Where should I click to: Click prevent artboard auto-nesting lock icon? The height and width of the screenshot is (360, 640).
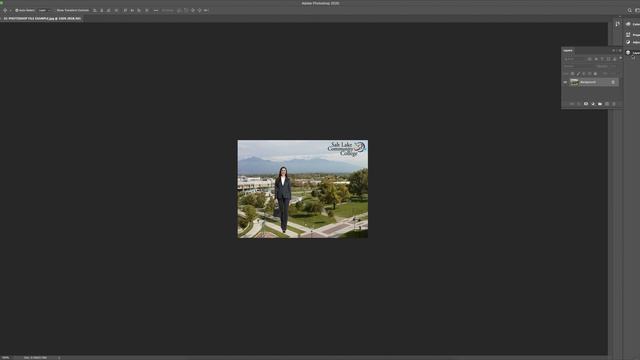[590, 74]
